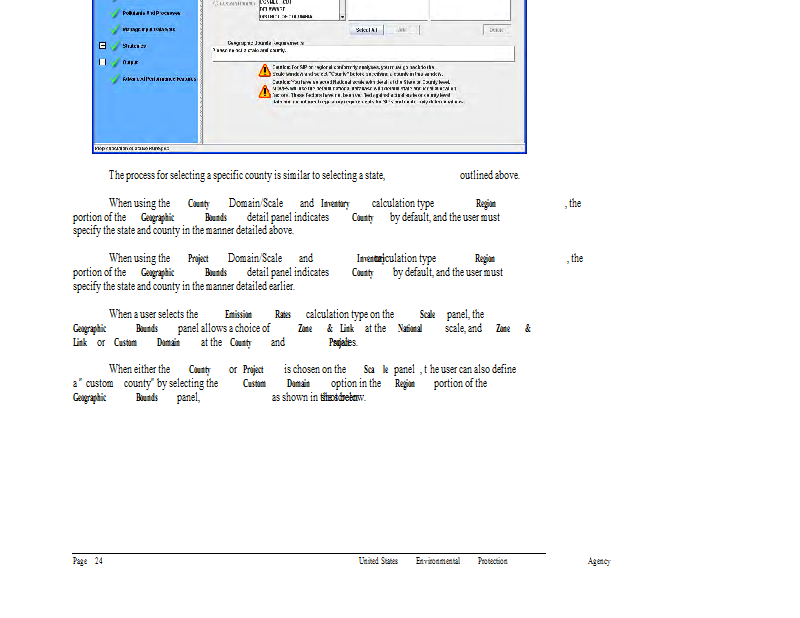Open Advanced Performance Features panel
Screen dimensions: 800x618
coord(159,79)
